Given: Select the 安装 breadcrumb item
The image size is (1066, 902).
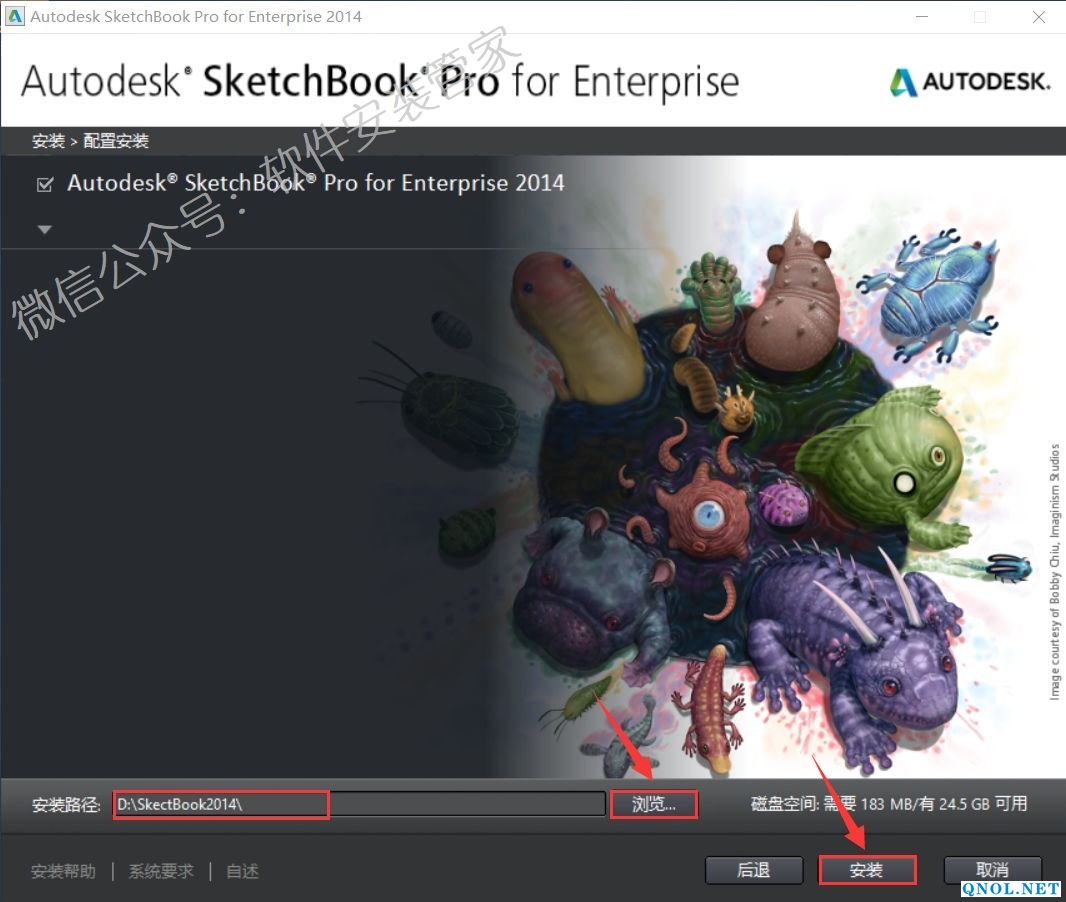Looking at the screenshot, I should tap(47, 141).
